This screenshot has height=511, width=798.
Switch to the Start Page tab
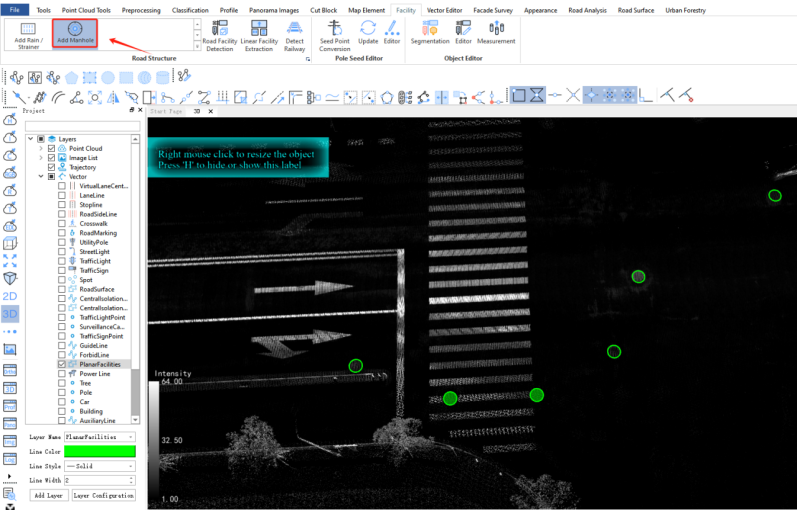coord(166,111)
